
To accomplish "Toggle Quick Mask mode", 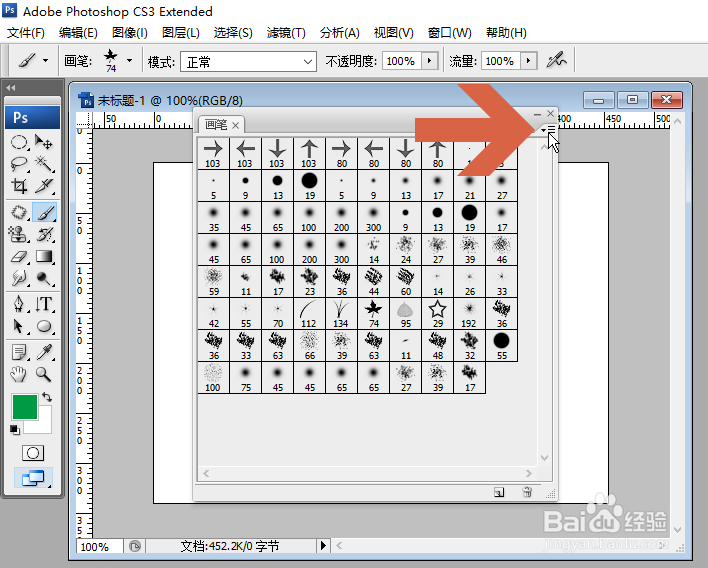I will (x=33, y=453).
